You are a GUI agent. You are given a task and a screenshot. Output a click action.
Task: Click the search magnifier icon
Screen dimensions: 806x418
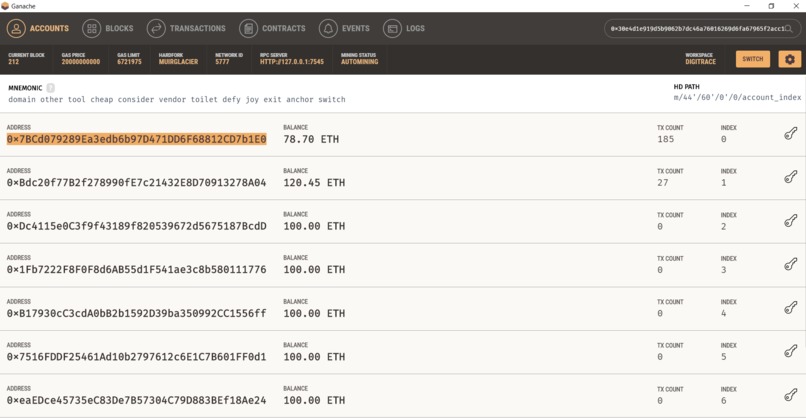click(789, 29)
